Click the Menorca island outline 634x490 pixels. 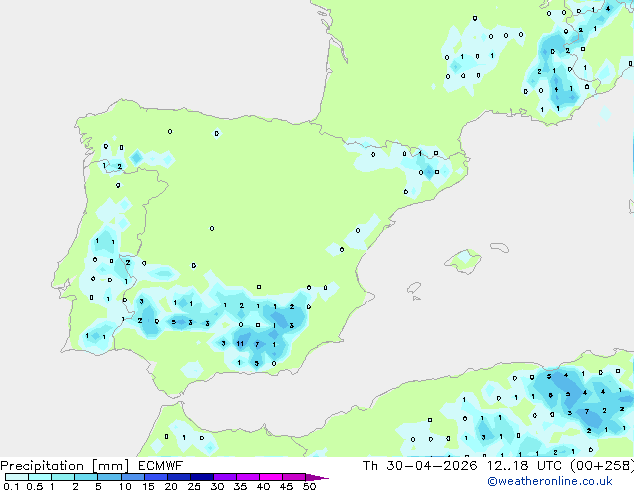point(499,247)
